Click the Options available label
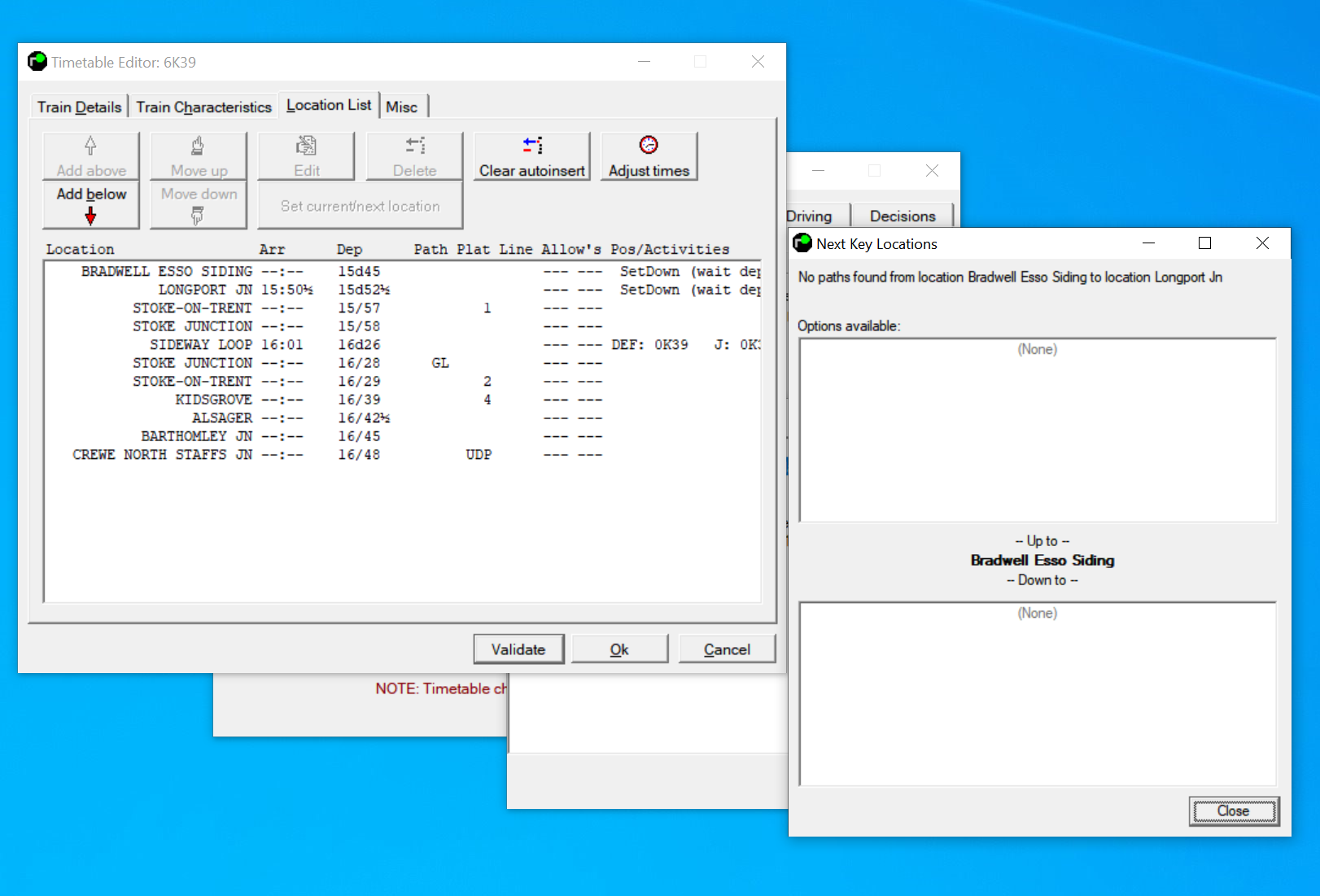Screen dimensions: 1320x896 (x=849, y=326)
